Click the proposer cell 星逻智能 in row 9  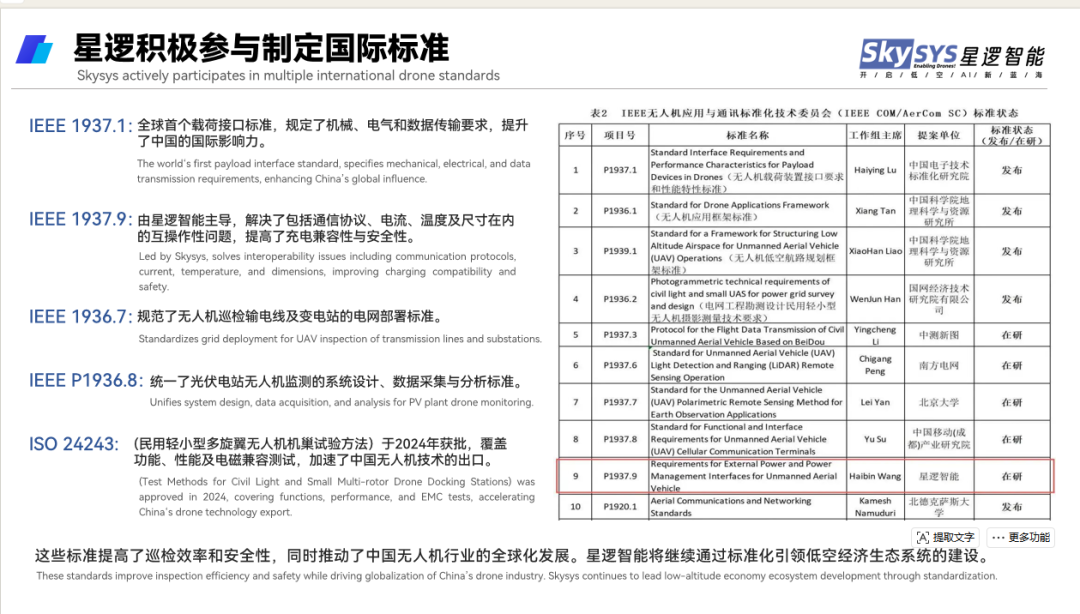click(938, 476)
